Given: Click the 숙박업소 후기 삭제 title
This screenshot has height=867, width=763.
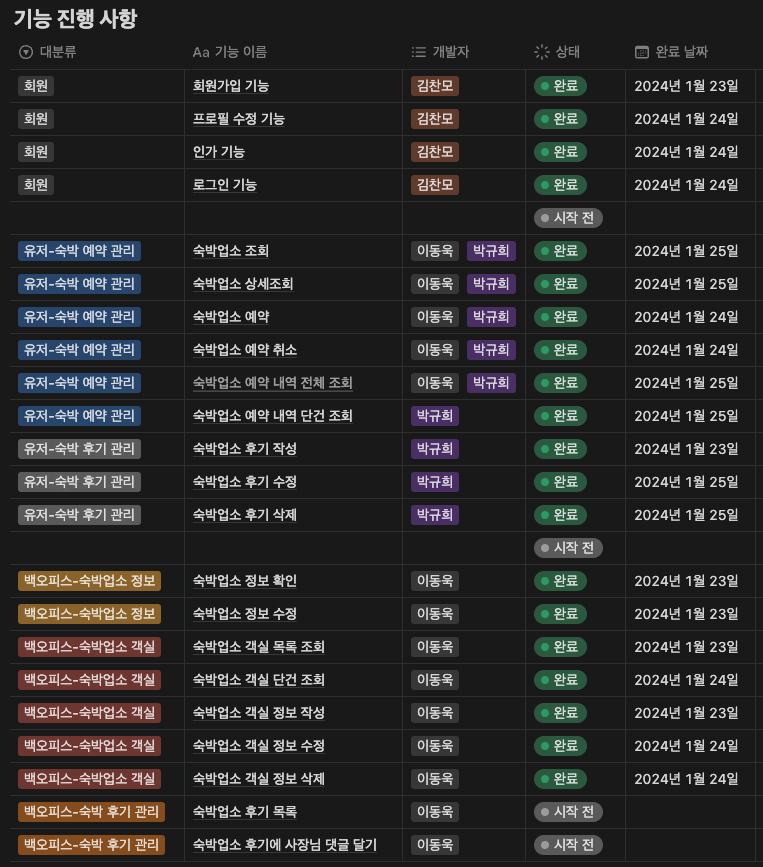Looking at the screenshot, I should 244,515.
